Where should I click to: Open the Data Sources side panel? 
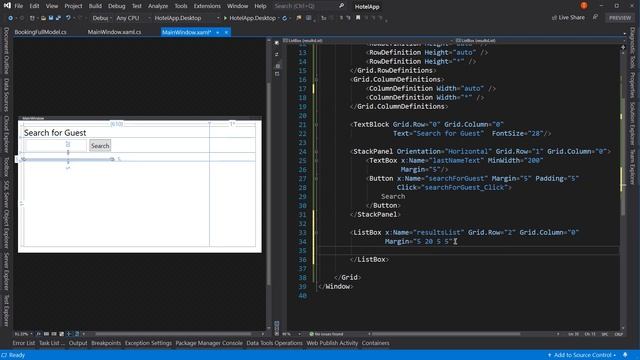click(6, 95)
